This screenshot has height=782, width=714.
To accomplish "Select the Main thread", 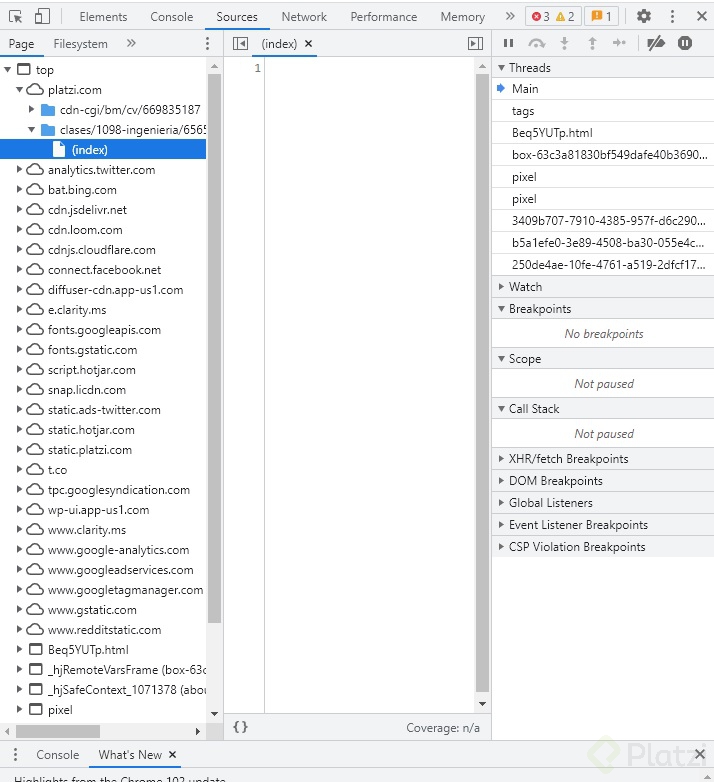I will [603, 89].
